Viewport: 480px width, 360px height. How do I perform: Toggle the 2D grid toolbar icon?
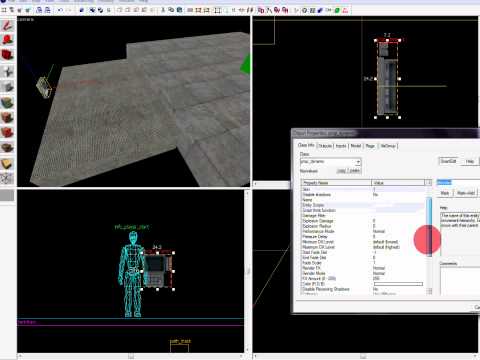4,10
